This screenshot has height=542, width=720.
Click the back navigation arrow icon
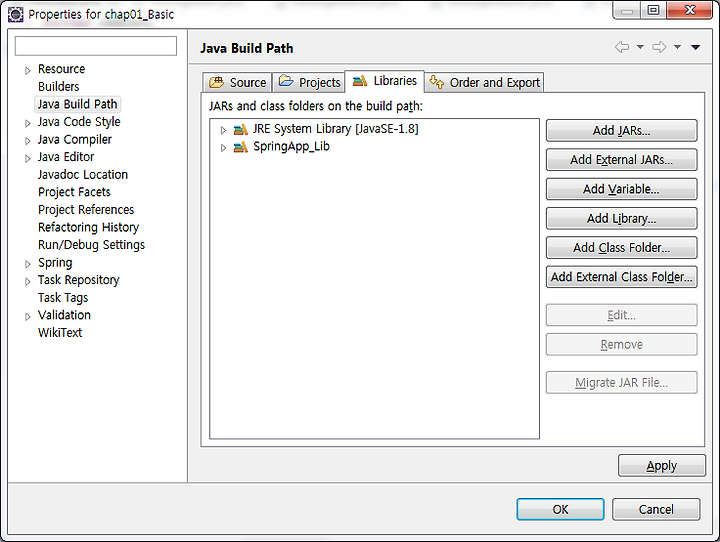tap(622, 47)
